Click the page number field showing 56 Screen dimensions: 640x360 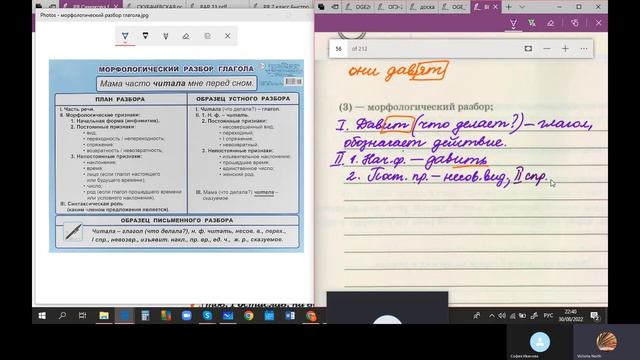pyautogui.click(x=338, y=49)
